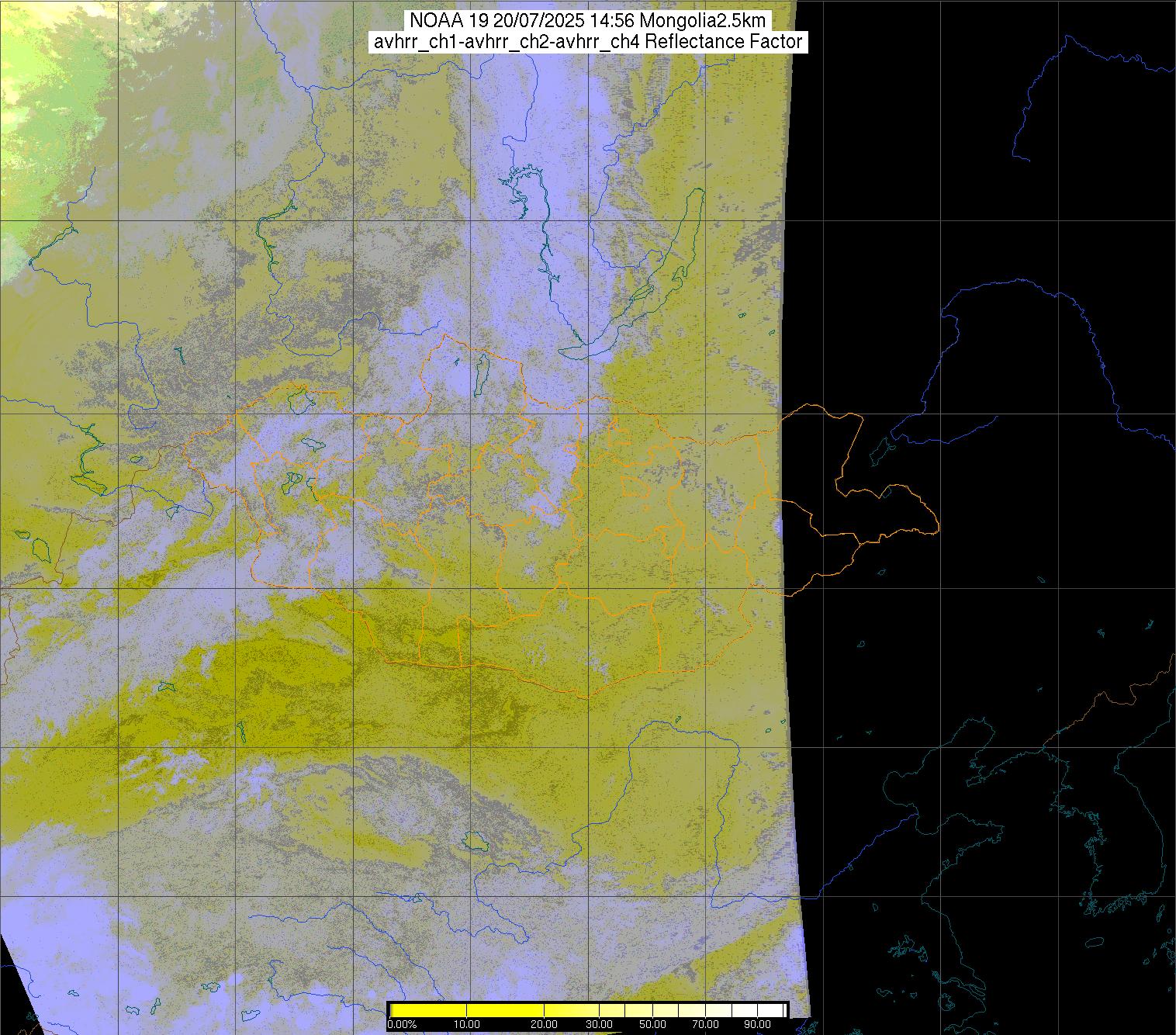Image resolution: width=1176 pixels, height=1035 pixels.
Task: Pick the white end of the color bar
Action: (x=768, y=1010)
